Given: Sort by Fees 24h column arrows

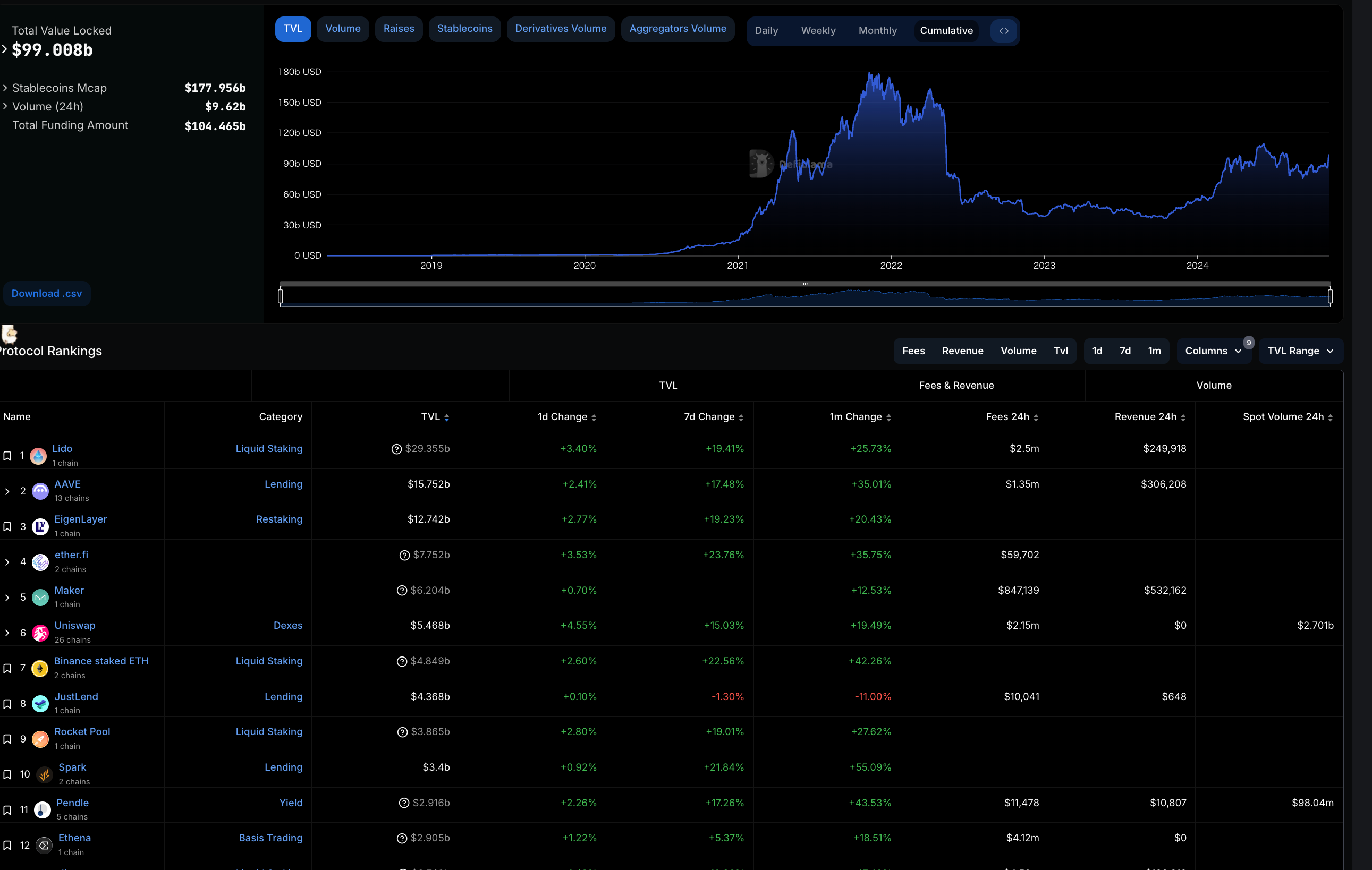Looking at the screenshot, I should pyautogui.click(x=1036, y=417).
